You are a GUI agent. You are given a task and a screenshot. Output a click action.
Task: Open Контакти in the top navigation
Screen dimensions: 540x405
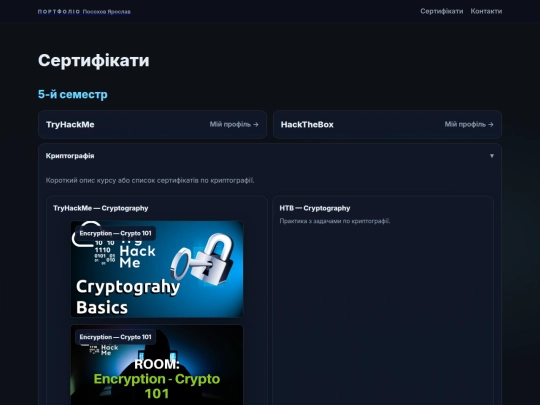(x=486, y=11)
